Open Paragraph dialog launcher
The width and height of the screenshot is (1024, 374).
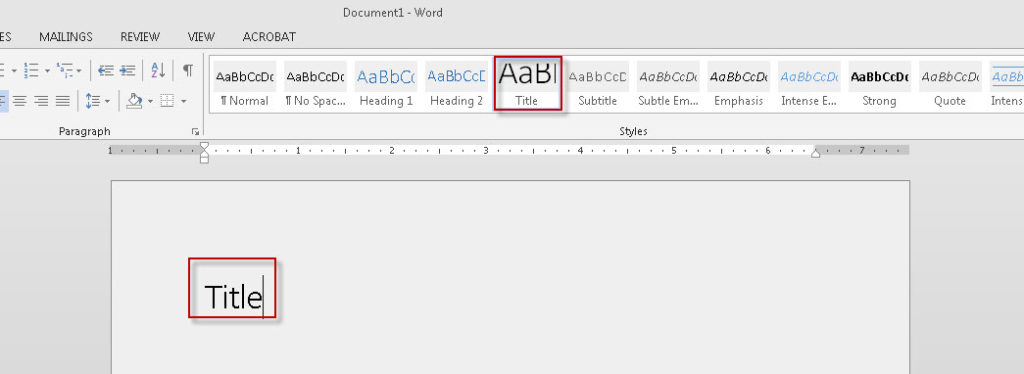195,132
